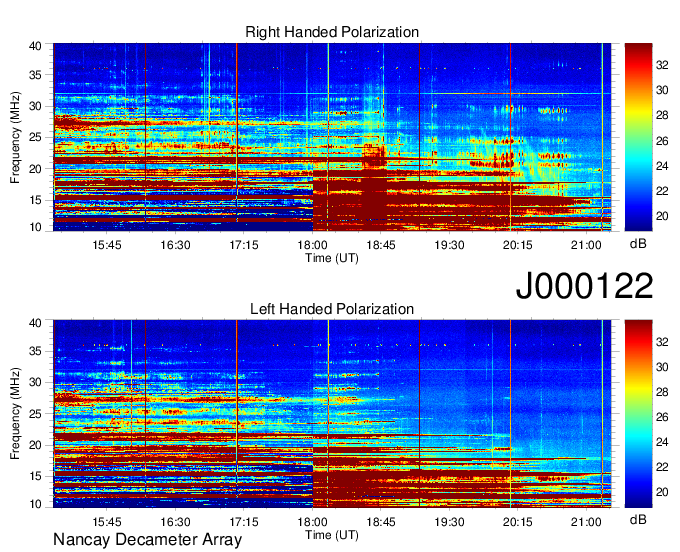Click the 26 dB label on the top color bar
Screen dimensions: 680x552
662,140
